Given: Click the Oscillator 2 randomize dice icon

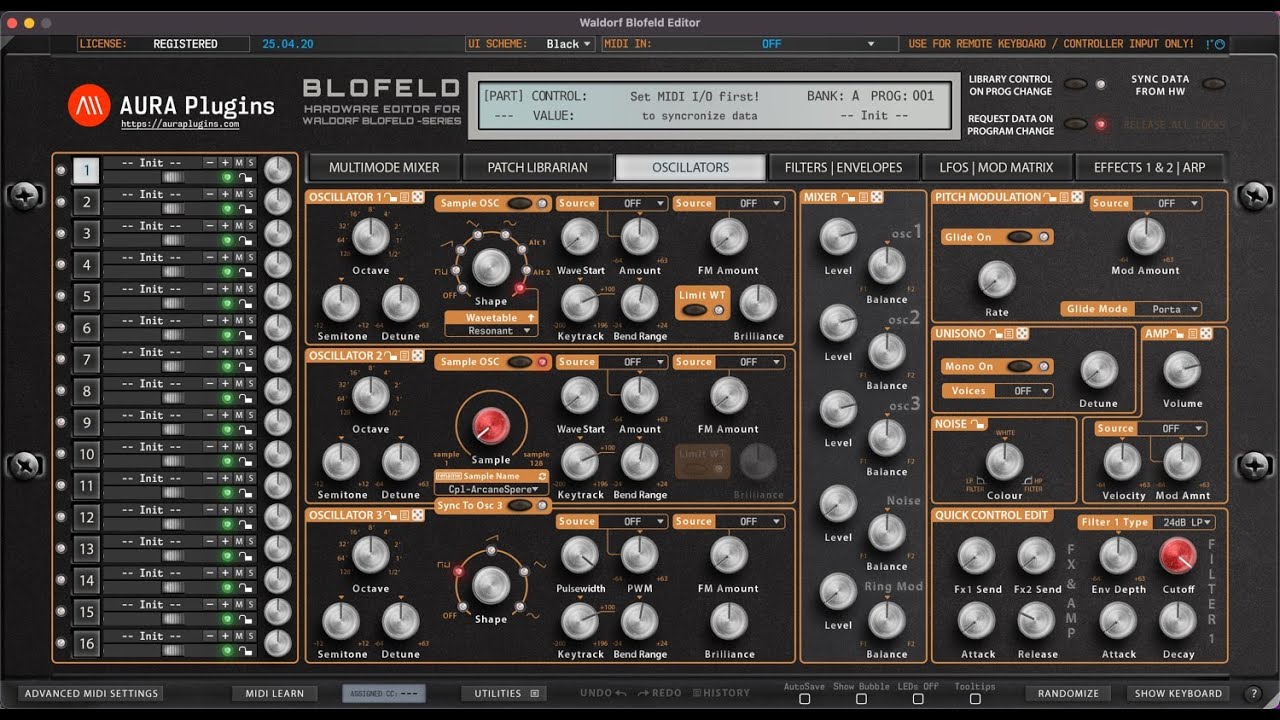Looking at the screenshot, I should [417, 356].
